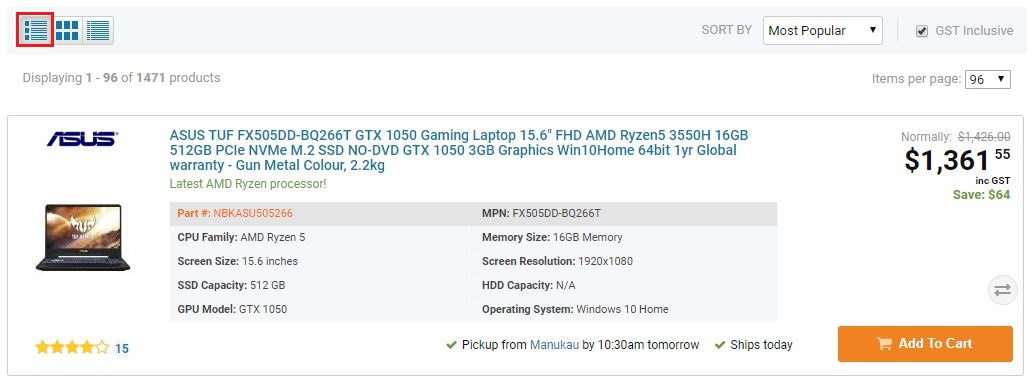The width and height of the screenshot is (1033, 382).
Task: Open the 15 reviews count
Action: pos(121,348)
